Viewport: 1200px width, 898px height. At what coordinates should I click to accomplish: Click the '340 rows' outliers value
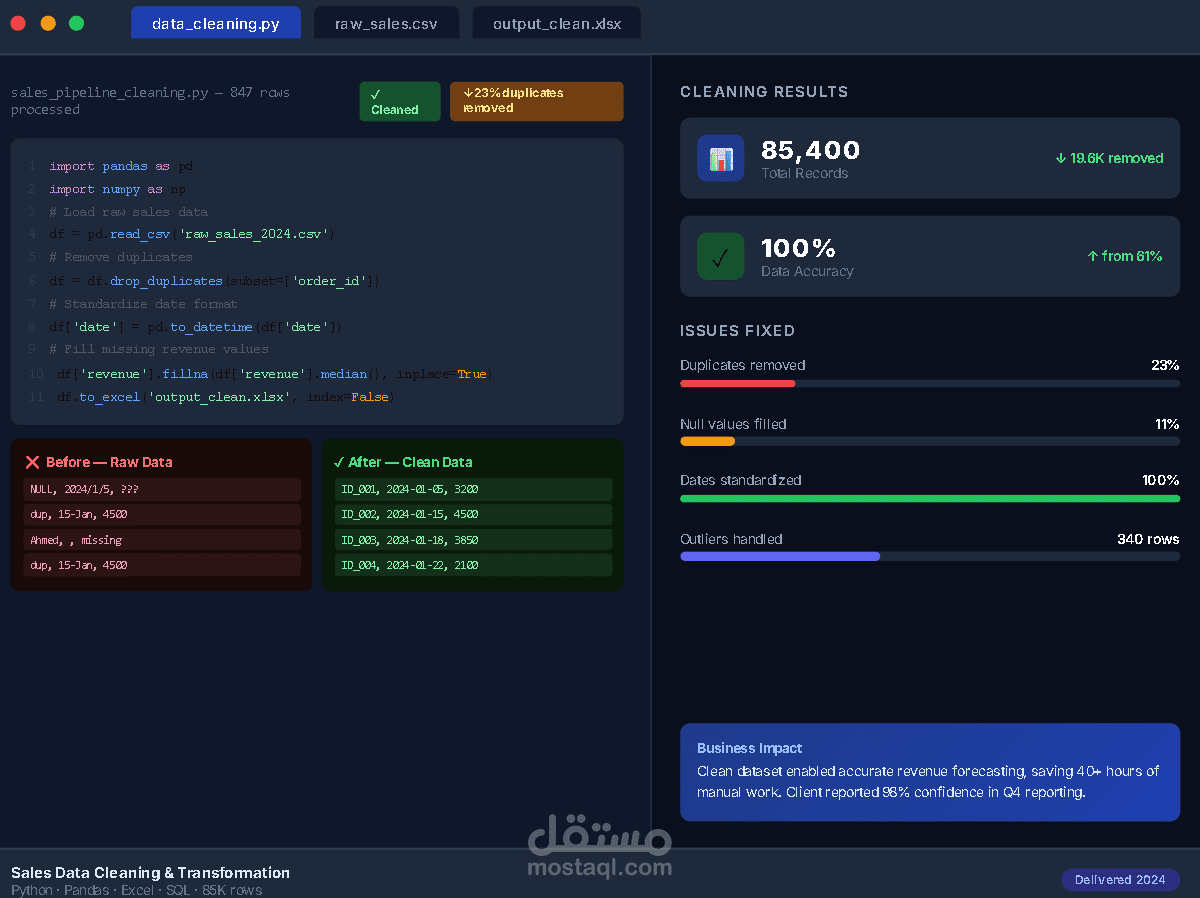pyautogui.click(x=1148, y=539)
